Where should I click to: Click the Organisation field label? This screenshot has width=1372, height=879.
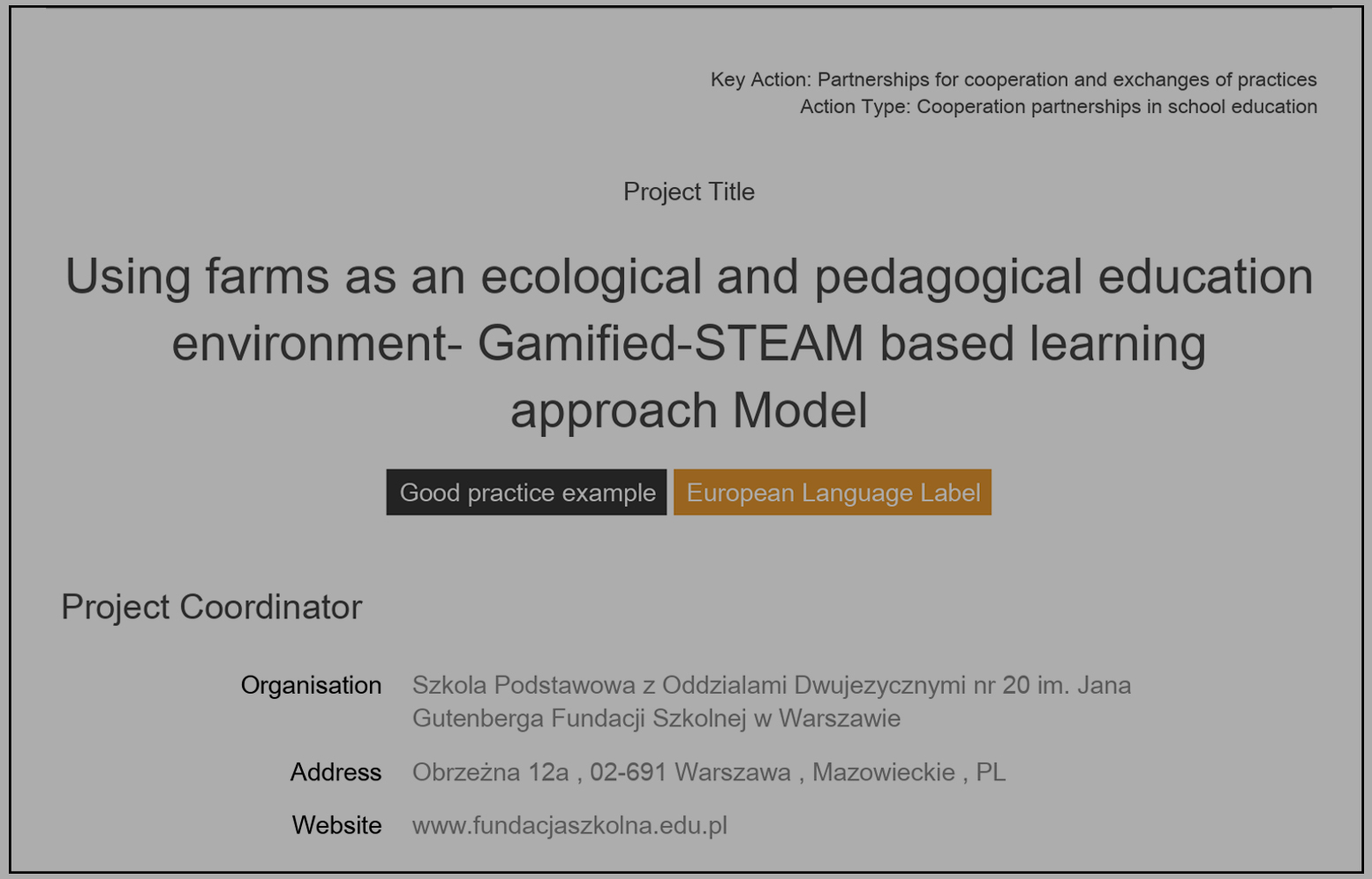click(x=311, y=685)
